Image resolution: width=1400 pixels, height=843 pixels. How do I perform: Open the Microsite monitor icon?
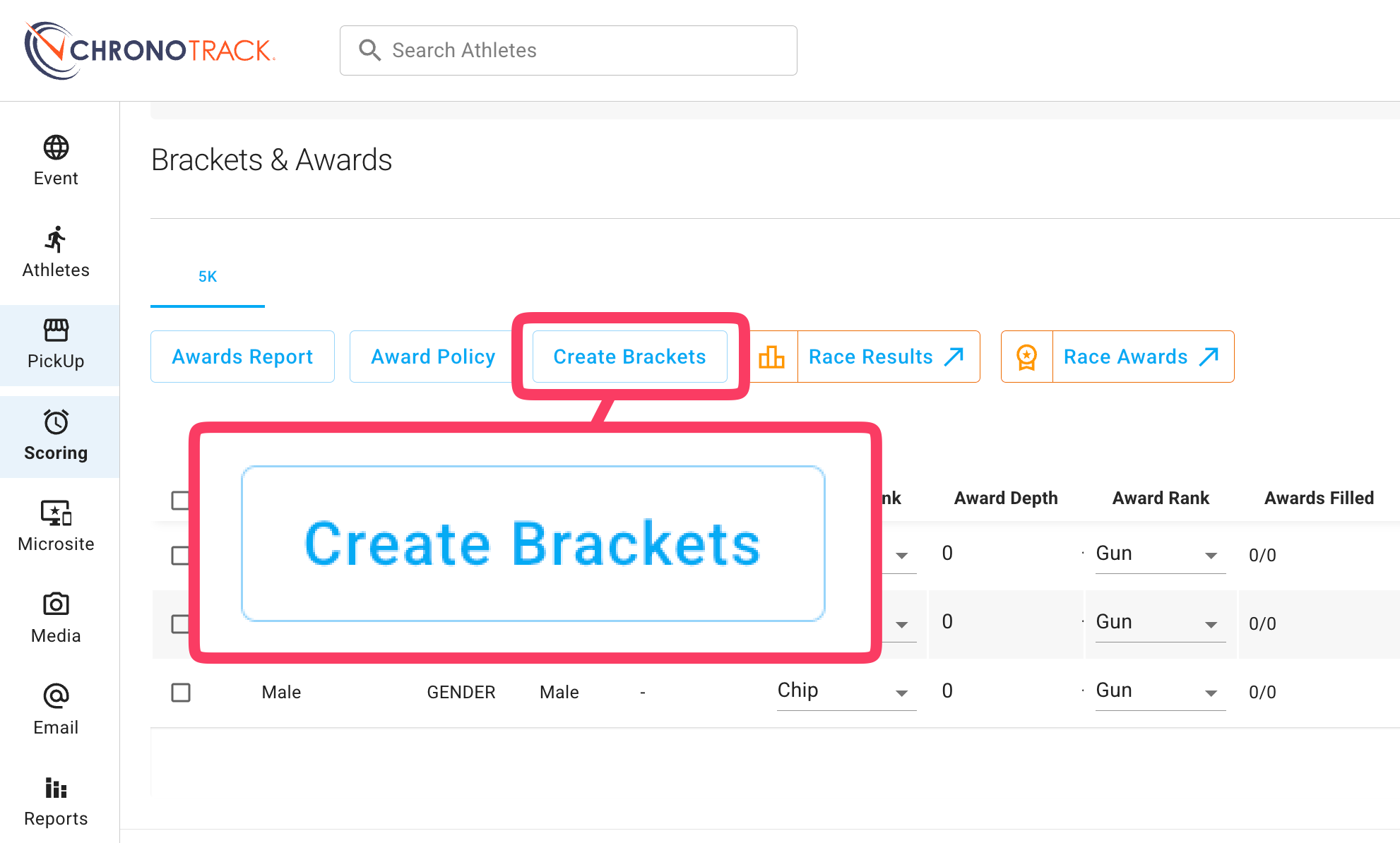[56, 513]
